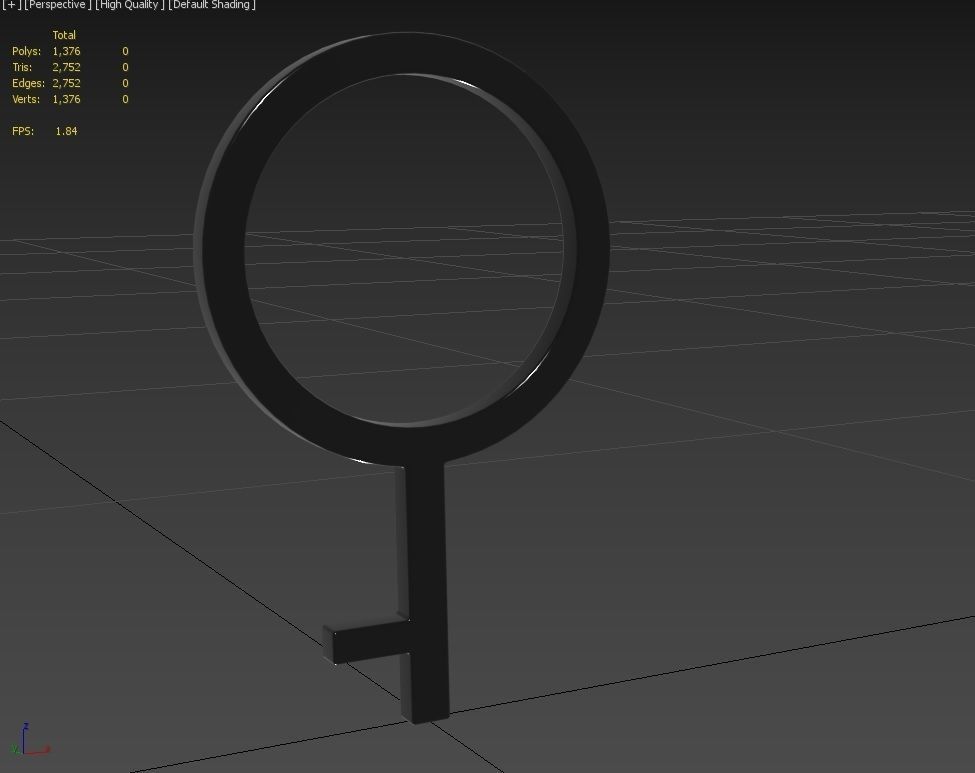Open the Default Shading viewport label menu
975x773 pixels.
click(212, 5)
